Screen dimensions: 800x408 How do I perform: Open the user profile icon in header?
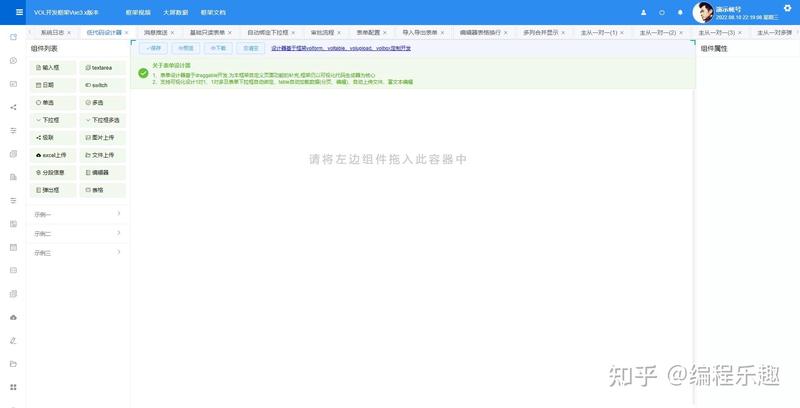click(643, 12)
